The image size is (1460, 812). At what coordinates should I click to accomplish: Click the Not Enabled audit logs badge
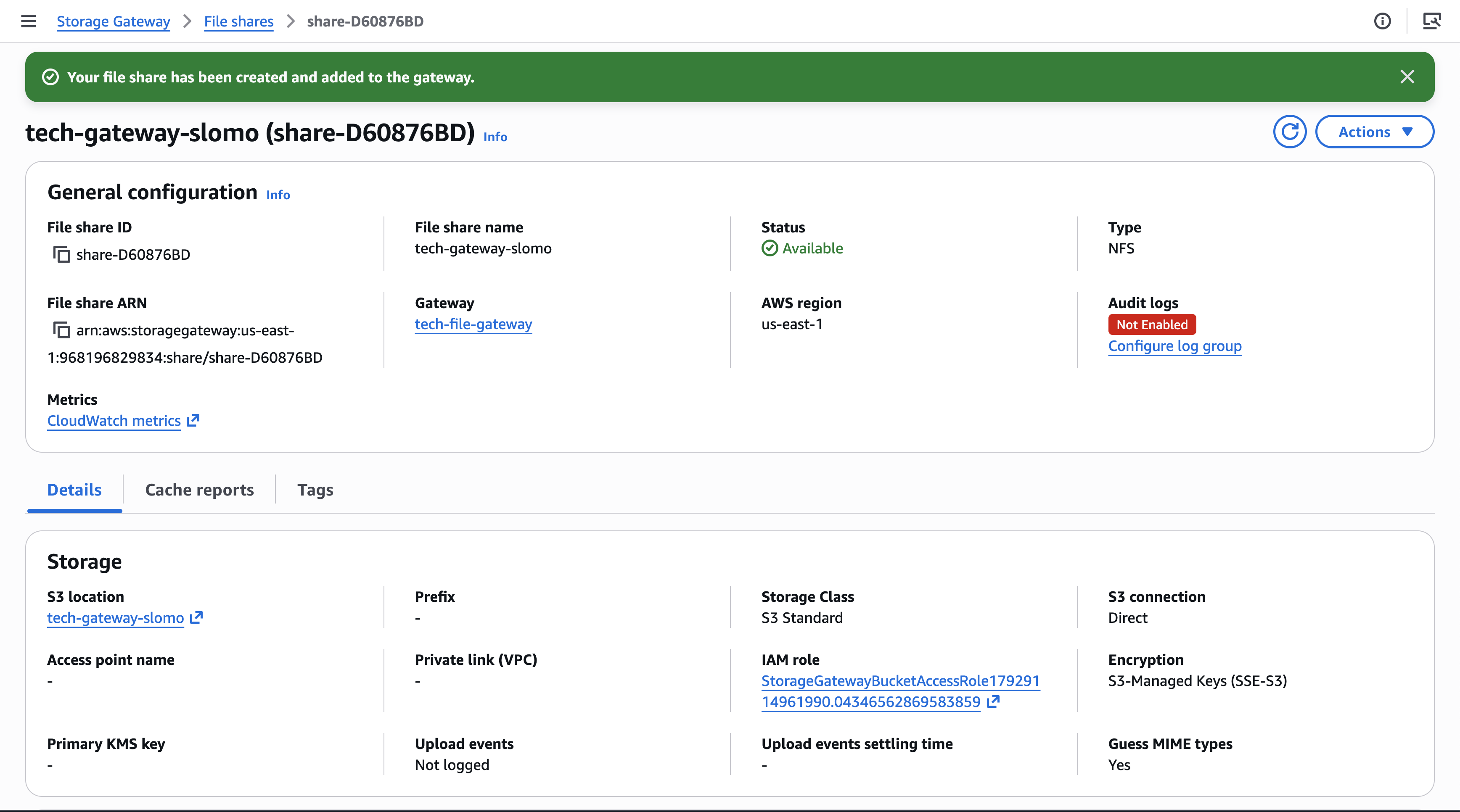pyautogui.click(x=1152, y=325)
